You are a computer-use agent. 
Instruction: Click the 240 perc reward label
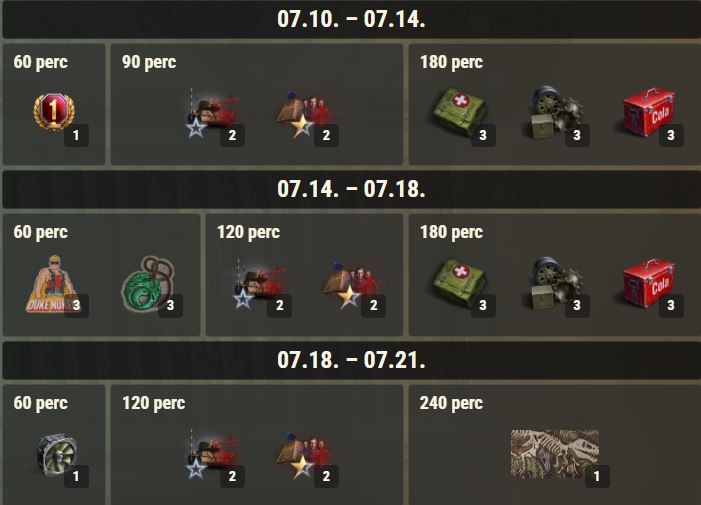[x=451, y=403]
